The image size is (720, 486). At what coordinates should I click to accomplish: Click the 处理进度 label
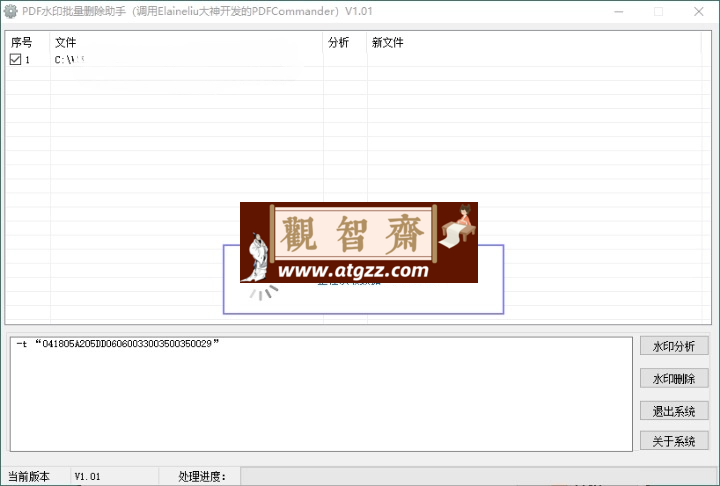(x=202, y=476)
